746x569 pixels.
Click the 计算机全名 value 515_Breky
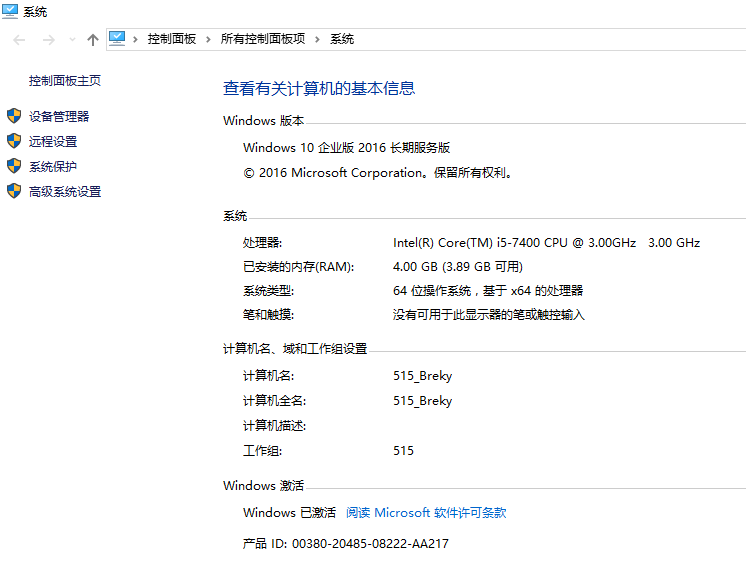click(422, 401)
